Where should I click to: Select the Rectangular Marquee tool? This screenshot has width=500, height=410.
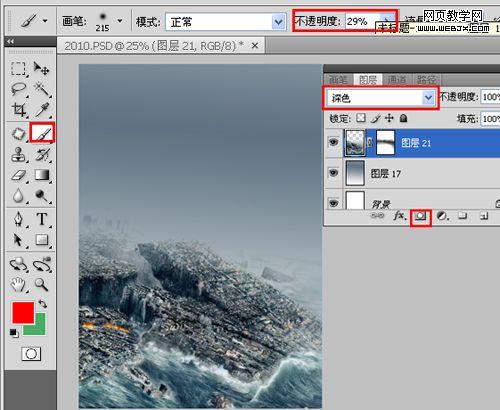[x=18, y=69]
